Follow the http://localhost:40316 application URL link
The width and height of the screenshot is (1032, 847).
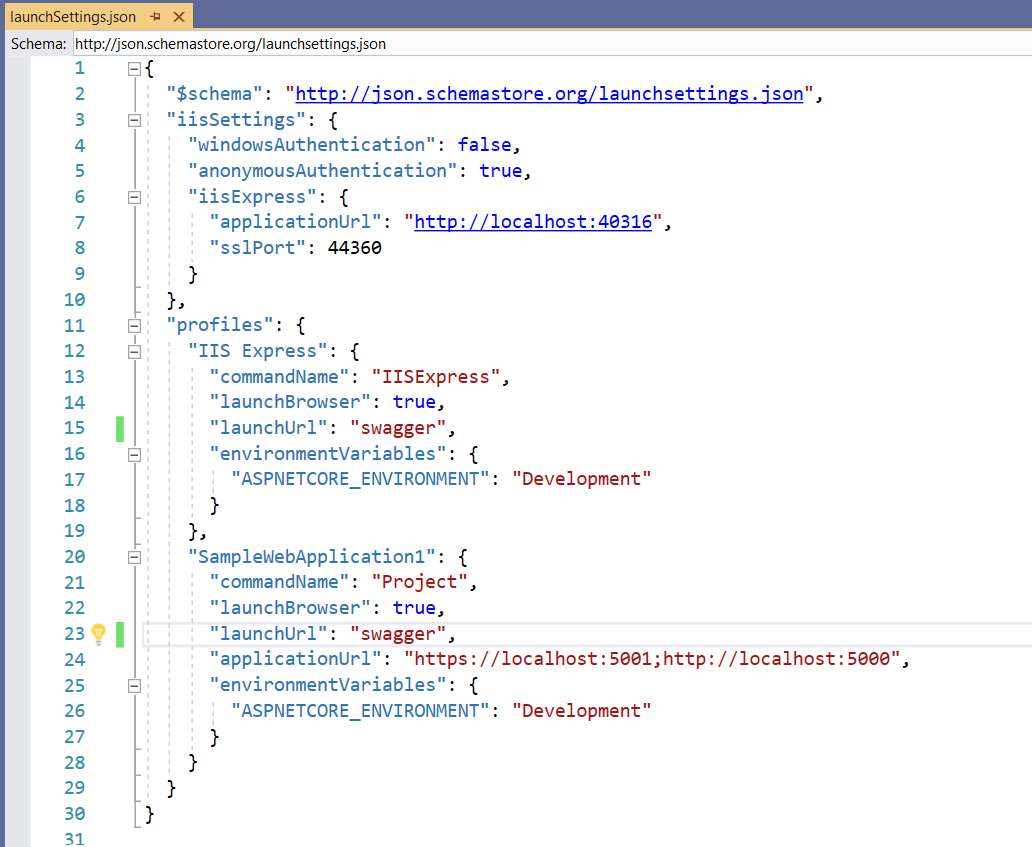pos(533,222)
